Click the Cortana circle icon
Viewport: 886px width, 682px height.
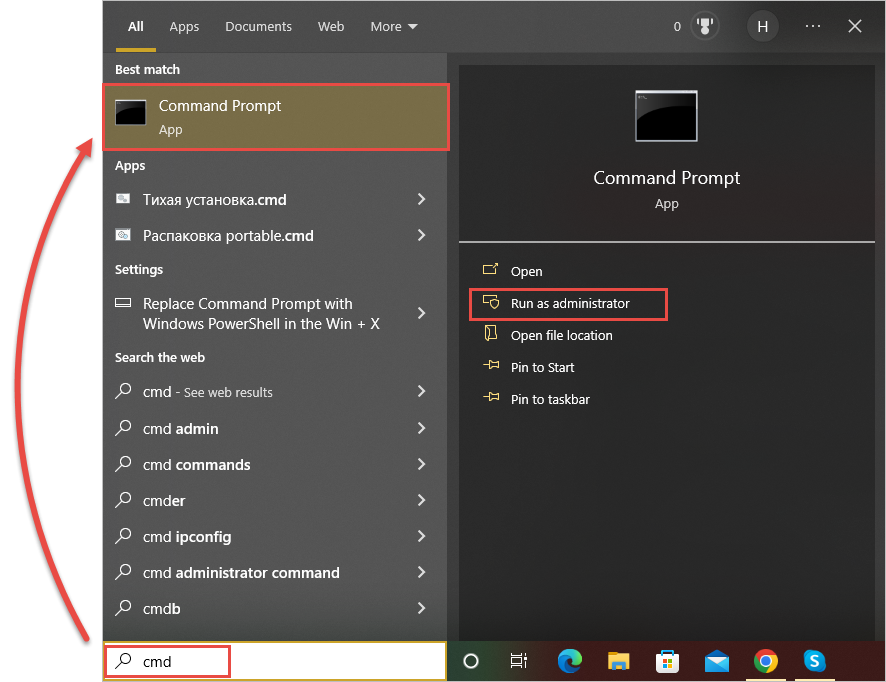(471, 661)
